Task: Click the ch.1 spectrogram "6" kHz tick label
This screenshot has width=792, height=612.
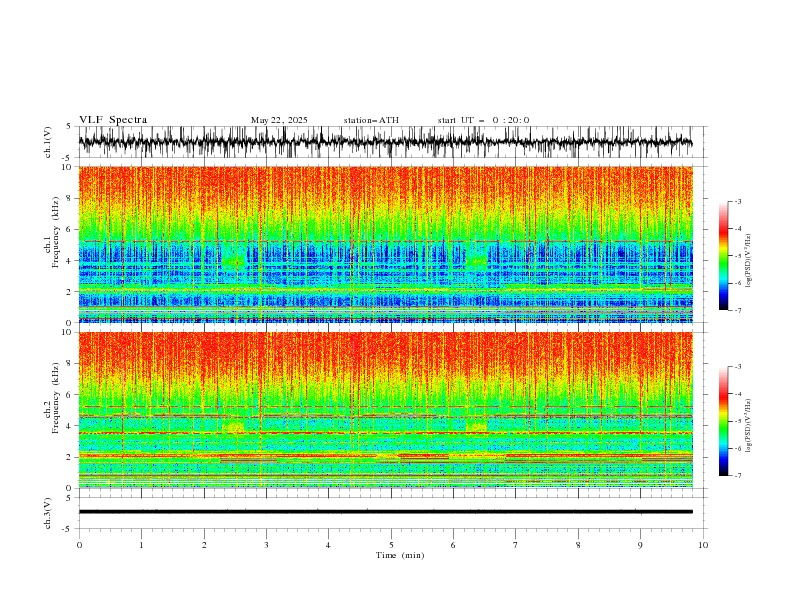Action: tap(69, 229)
